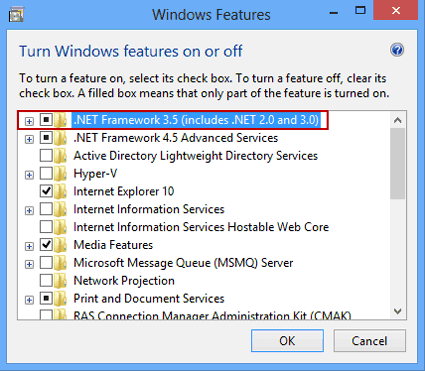Click the folder icon next to Media Features
Image resolution: width=425 pixels, height=371 pixels.
coord(60,245)
